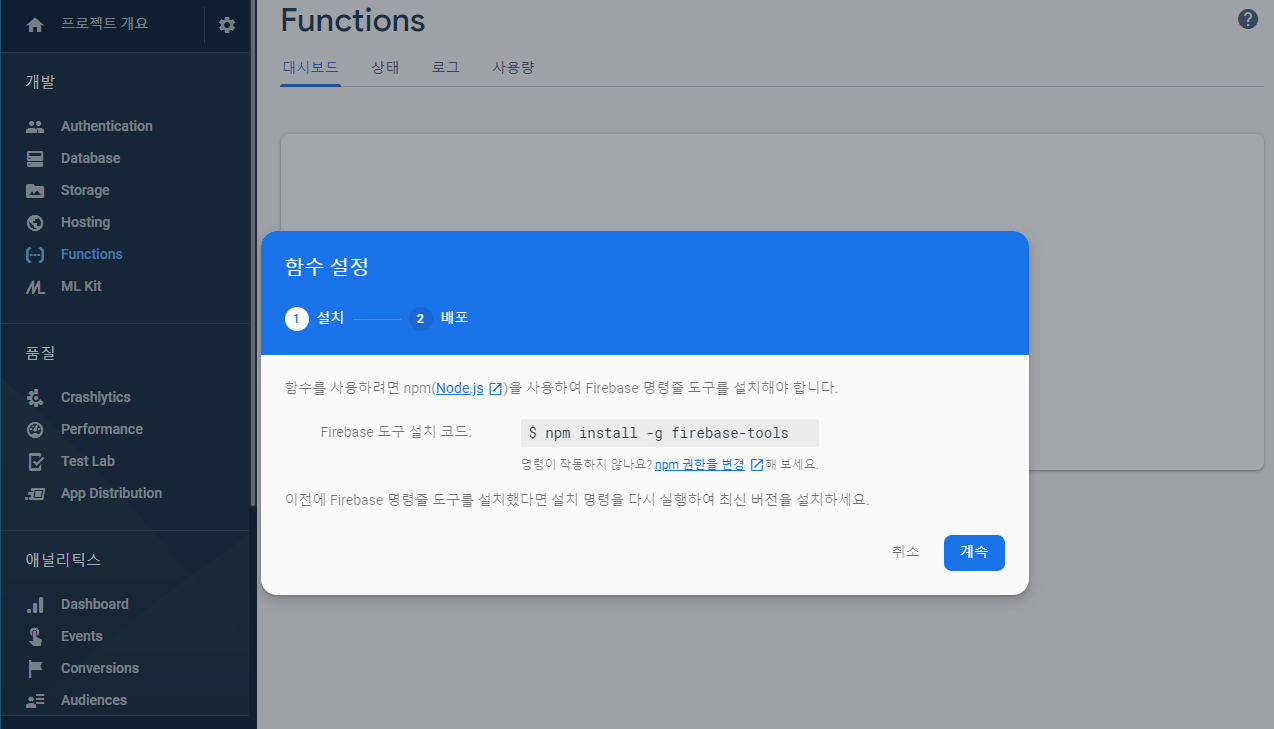Select step 1 circle 설치
This screenshot has height=729, width=1274.
pos(296,318)
